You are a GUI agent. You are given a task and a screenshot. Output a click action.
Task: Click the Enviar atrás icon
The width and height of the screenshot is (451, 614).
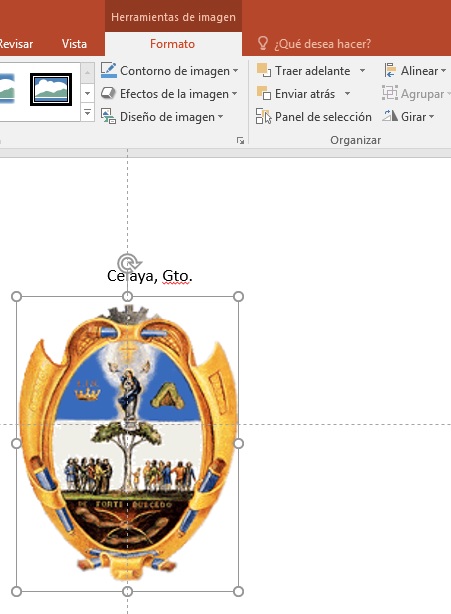263,94
